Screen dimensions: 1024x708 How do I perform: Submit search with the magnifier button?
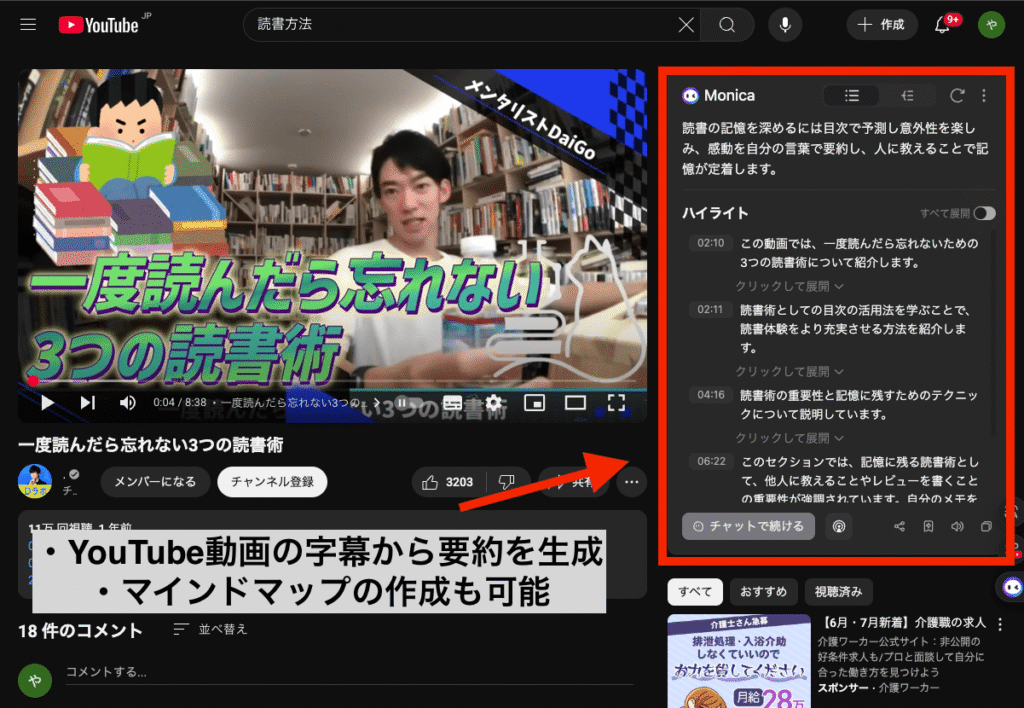tap(727, 25)
